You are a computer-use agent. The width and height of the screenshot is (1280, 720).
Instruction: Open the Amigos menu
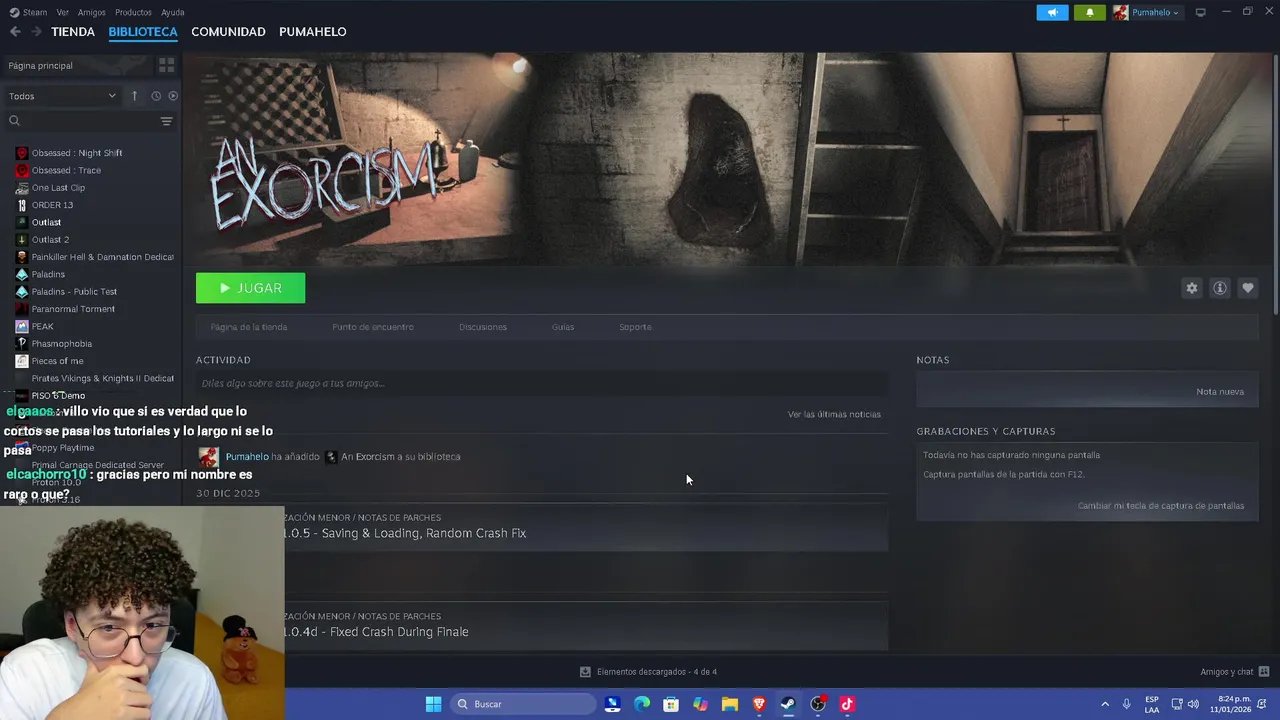click(x=91, y=12)
